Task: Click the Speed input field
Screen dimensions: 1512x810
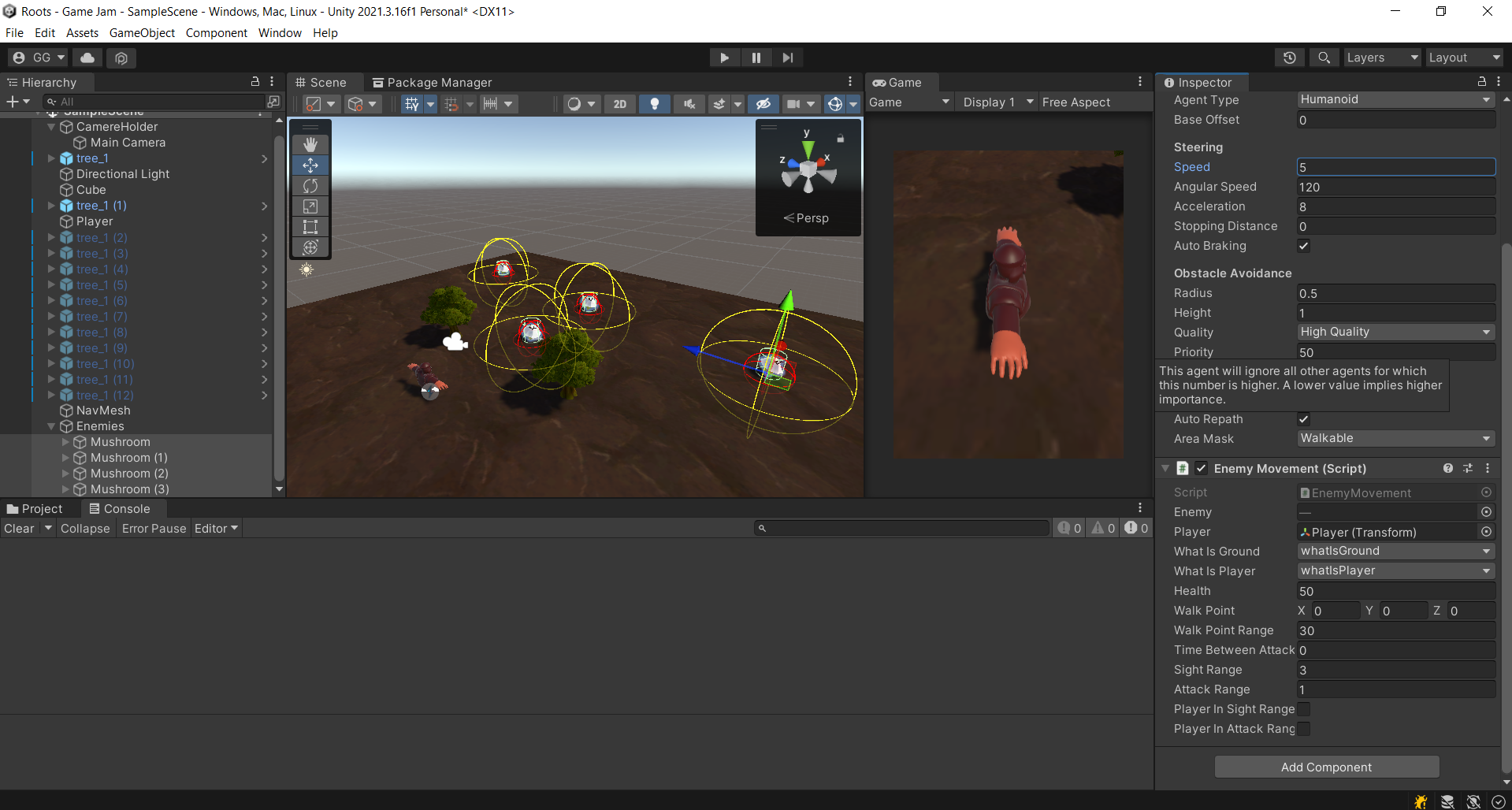Action: pos(1396,167)
